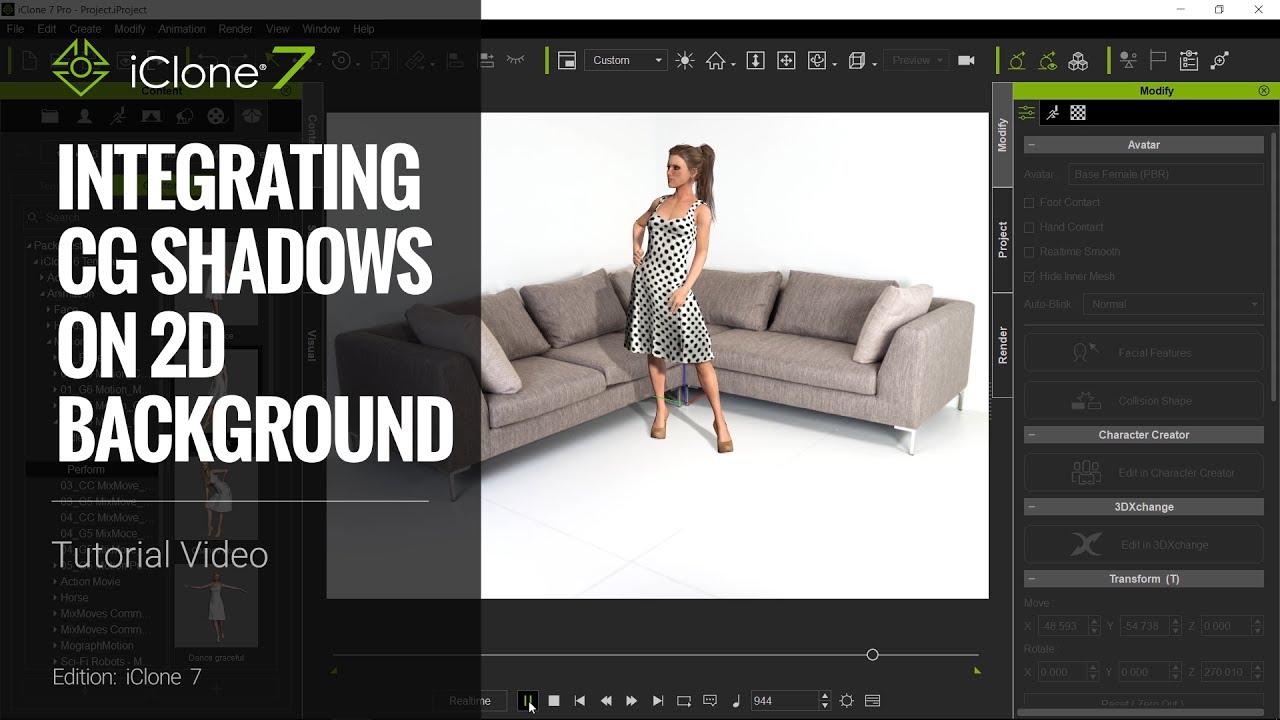
Task: Switch to the vertical Render side tab
Action: tap(1002, 345)
